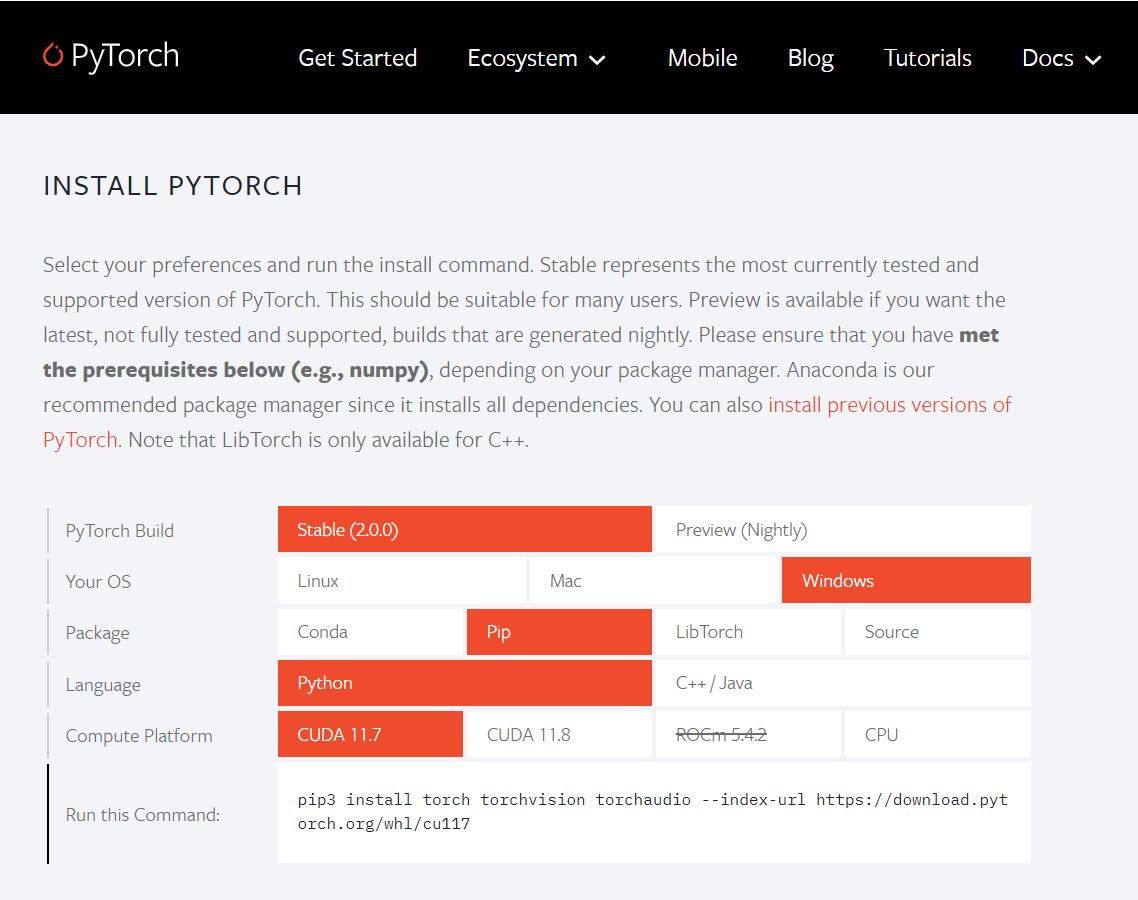Image resolution: width=1138 pixels, height=900 pixels.
Task: Click the struck-out ROCm 5.4.2 option
Action: [x=748, y=735]
